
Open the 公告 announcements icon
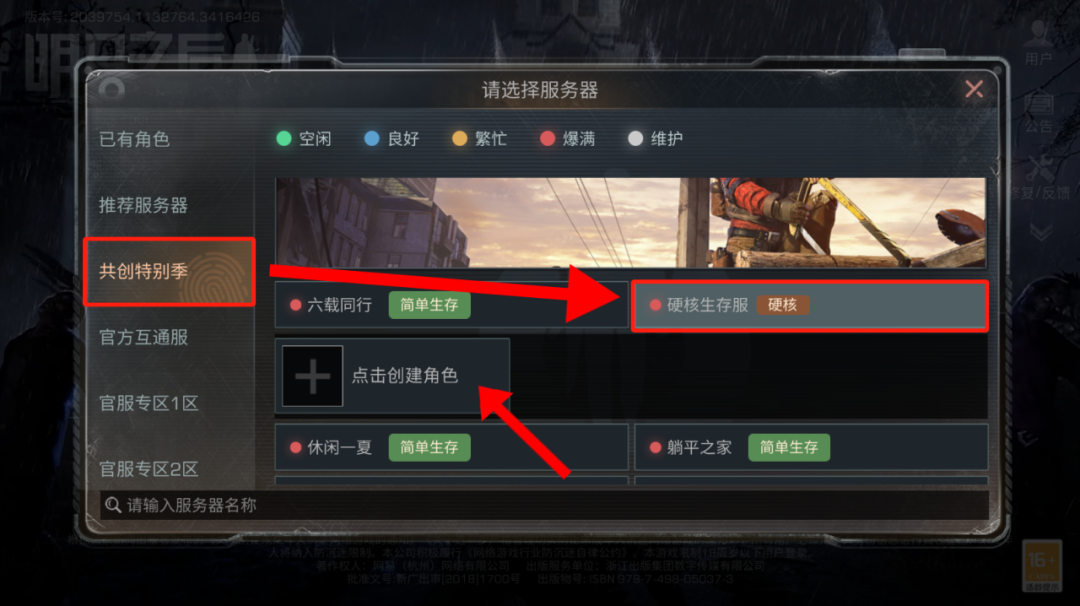tap(1039, 114)
